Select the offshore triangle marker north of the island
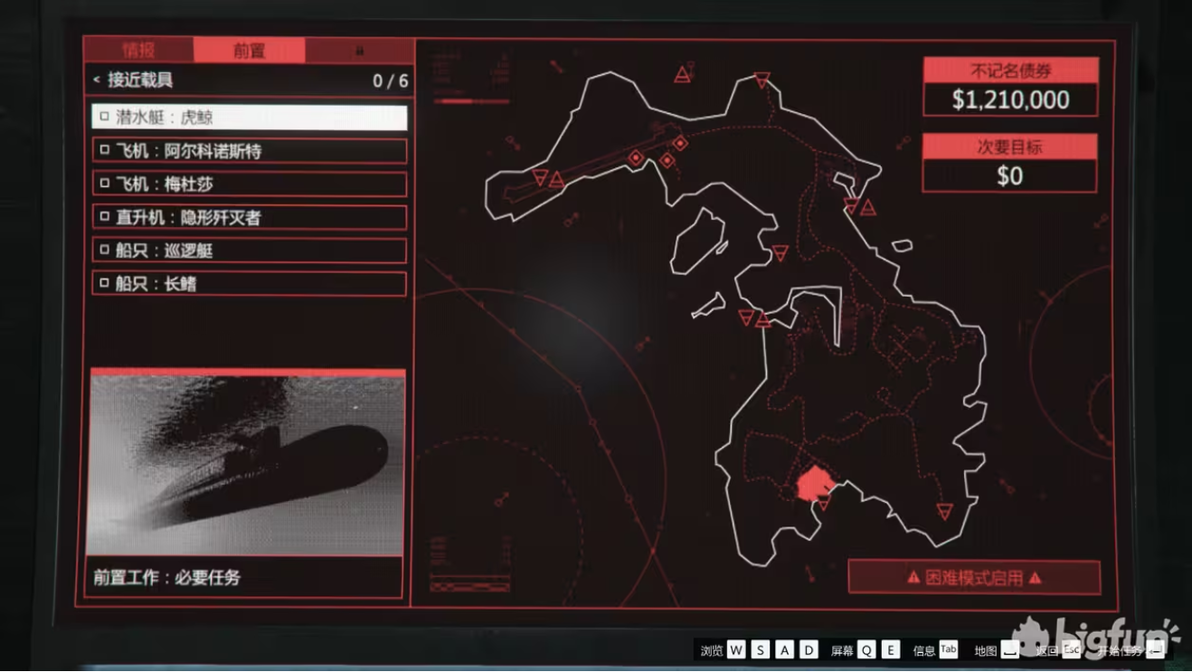The height and width of the screenshot is (672, 1192). pos(683,74)
